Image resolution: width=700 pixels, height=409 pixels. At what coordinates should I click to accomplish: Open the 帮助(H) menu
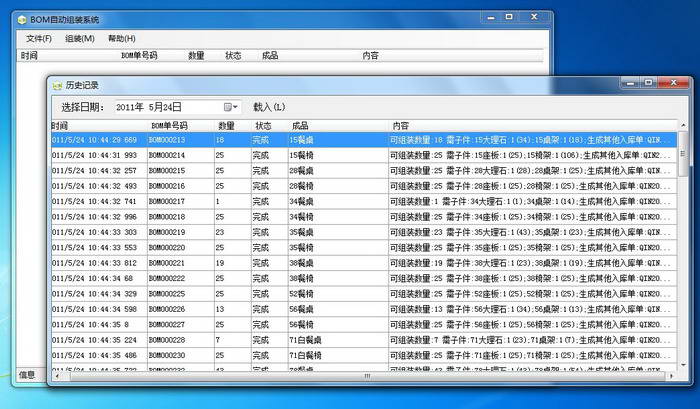point(121,38)
